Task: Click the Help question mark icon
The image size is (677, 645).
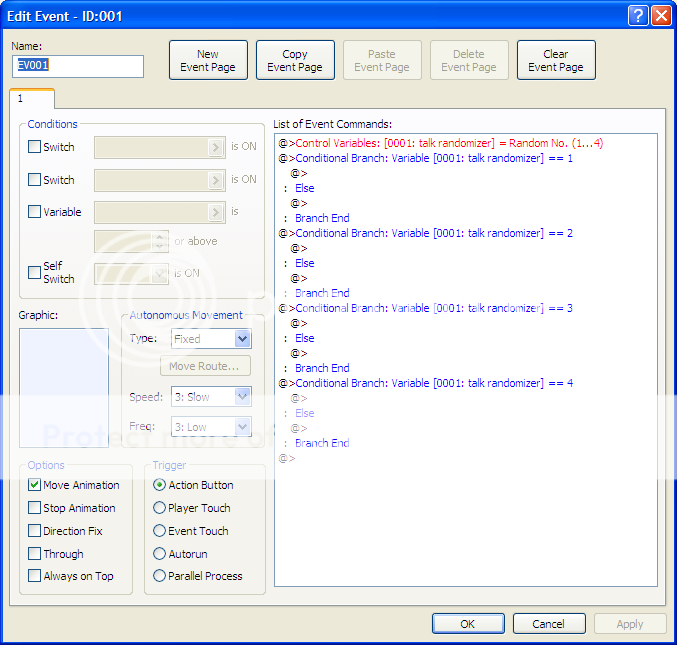Action: click(x=638, y=15)
